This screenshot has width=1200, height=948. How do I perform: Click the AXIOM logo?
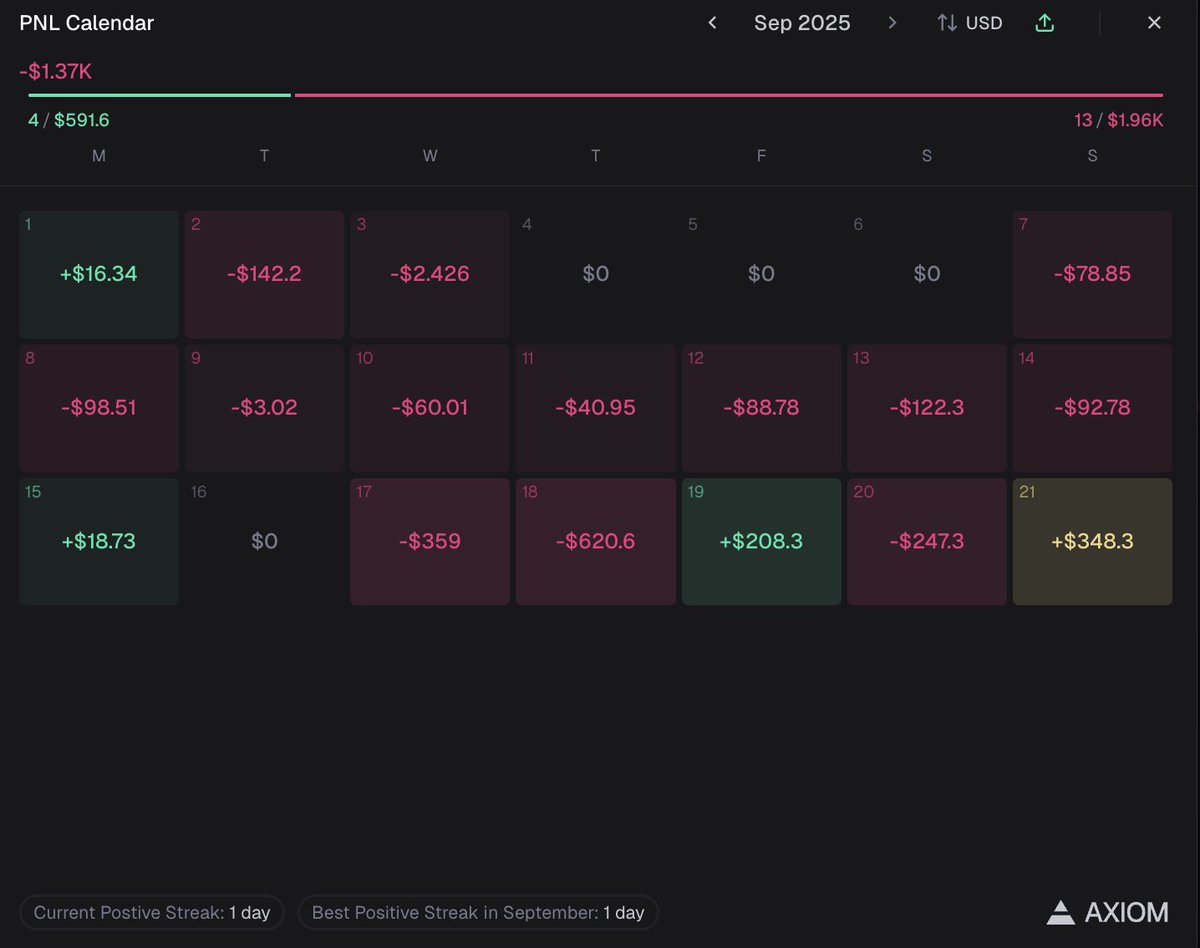(x=1107, y=912)
